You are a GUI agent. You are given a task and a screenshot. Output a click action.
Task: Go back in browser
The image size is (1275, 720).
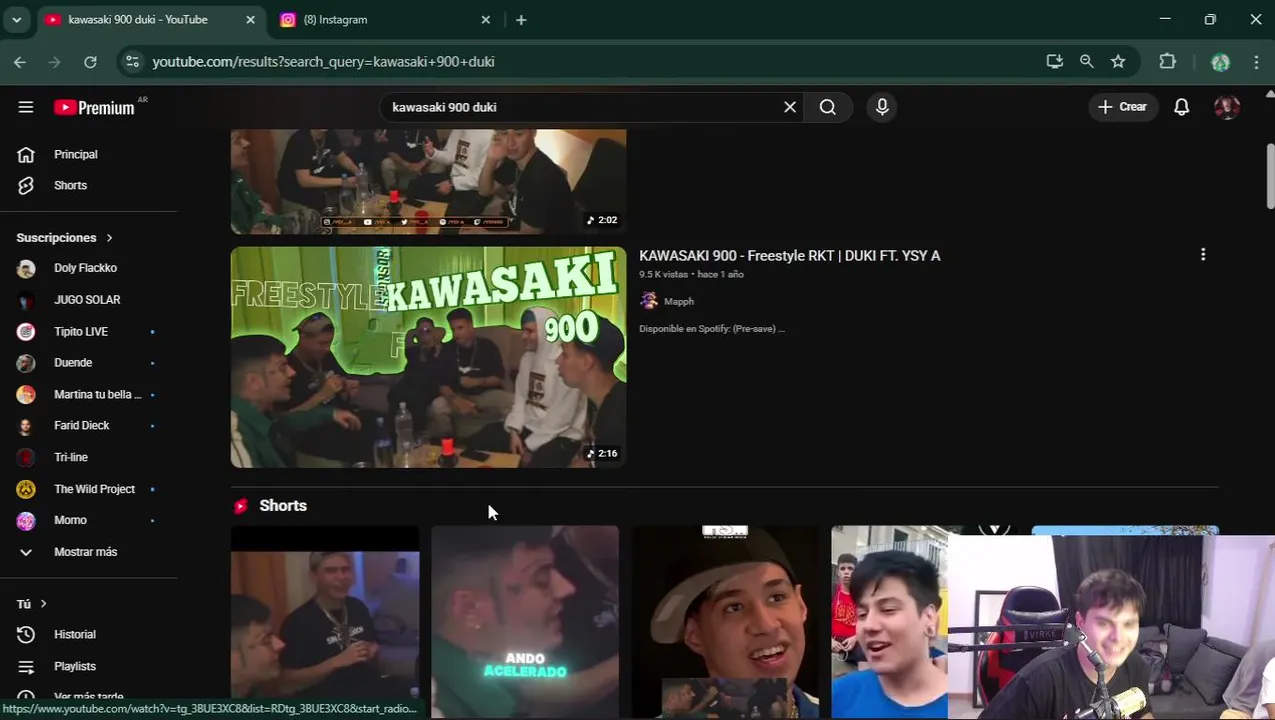(20, 62)
